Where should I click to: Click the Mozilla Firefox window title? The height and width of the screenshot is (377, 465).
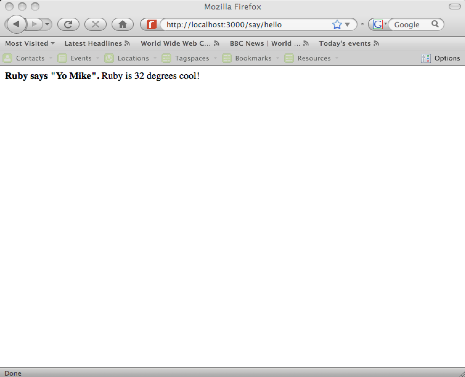click(233, 7)
